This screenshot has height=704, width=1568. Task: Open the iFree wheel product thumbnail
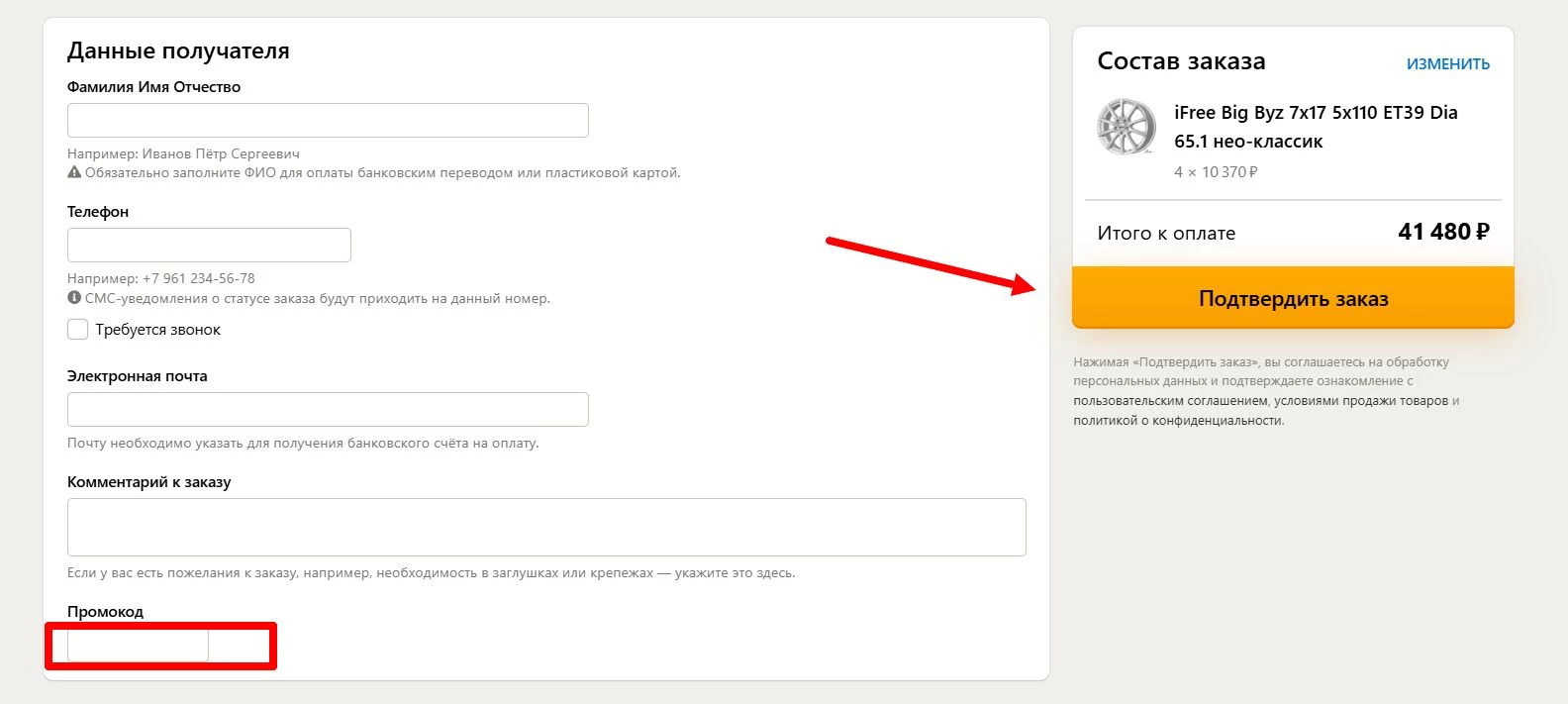pos(1127,127)
